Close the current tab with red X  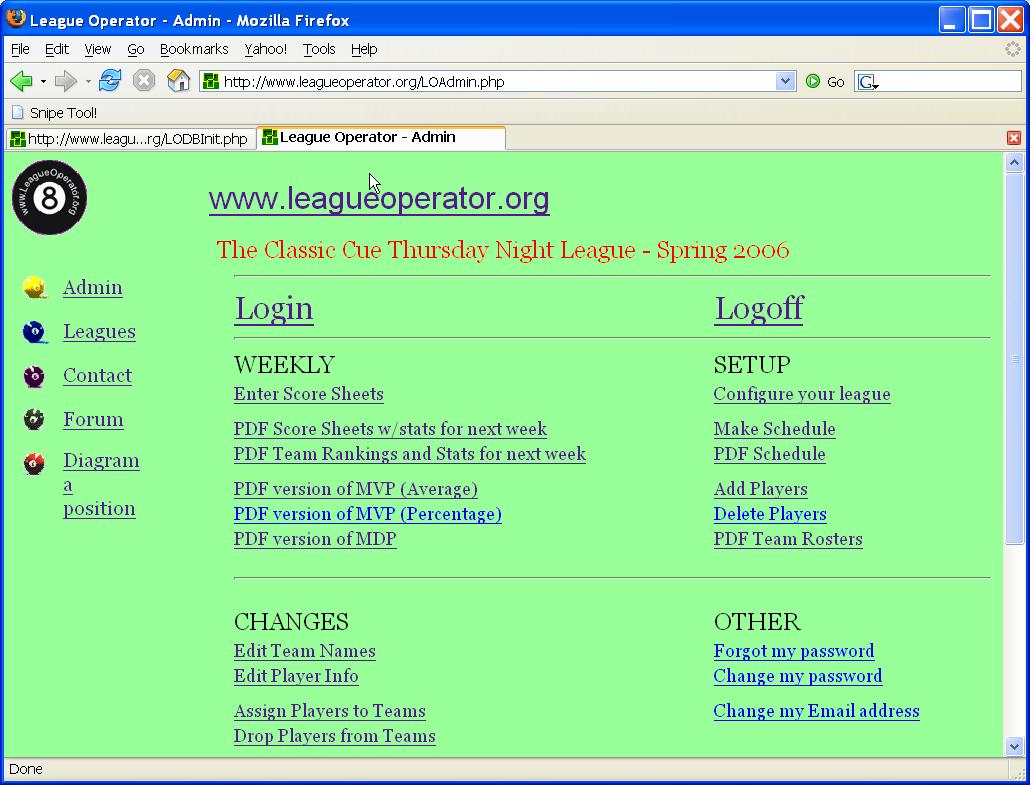pyautogui.click(x=1014, y=138)
